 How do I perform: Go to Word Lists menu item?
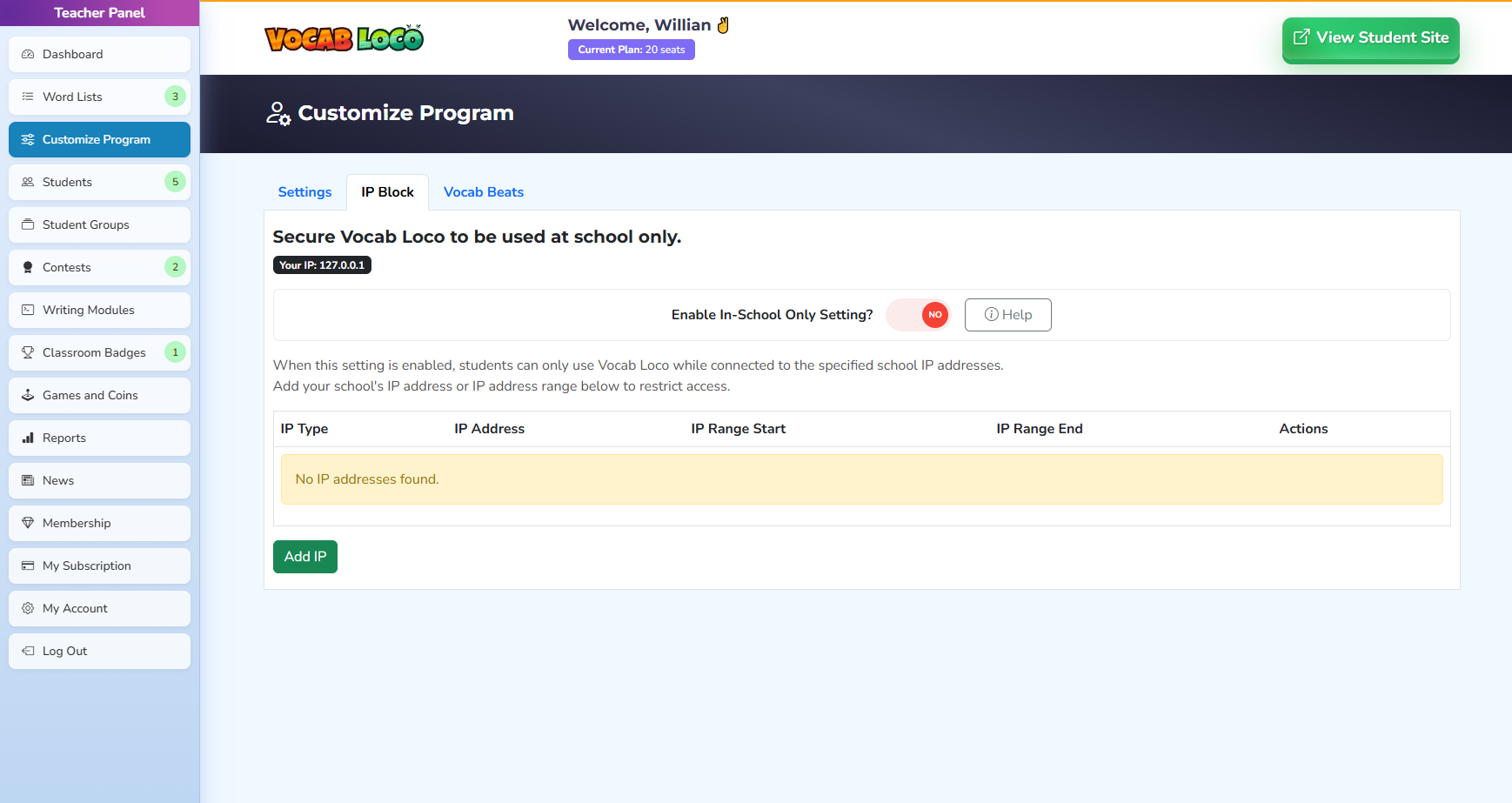coord(99,97)
